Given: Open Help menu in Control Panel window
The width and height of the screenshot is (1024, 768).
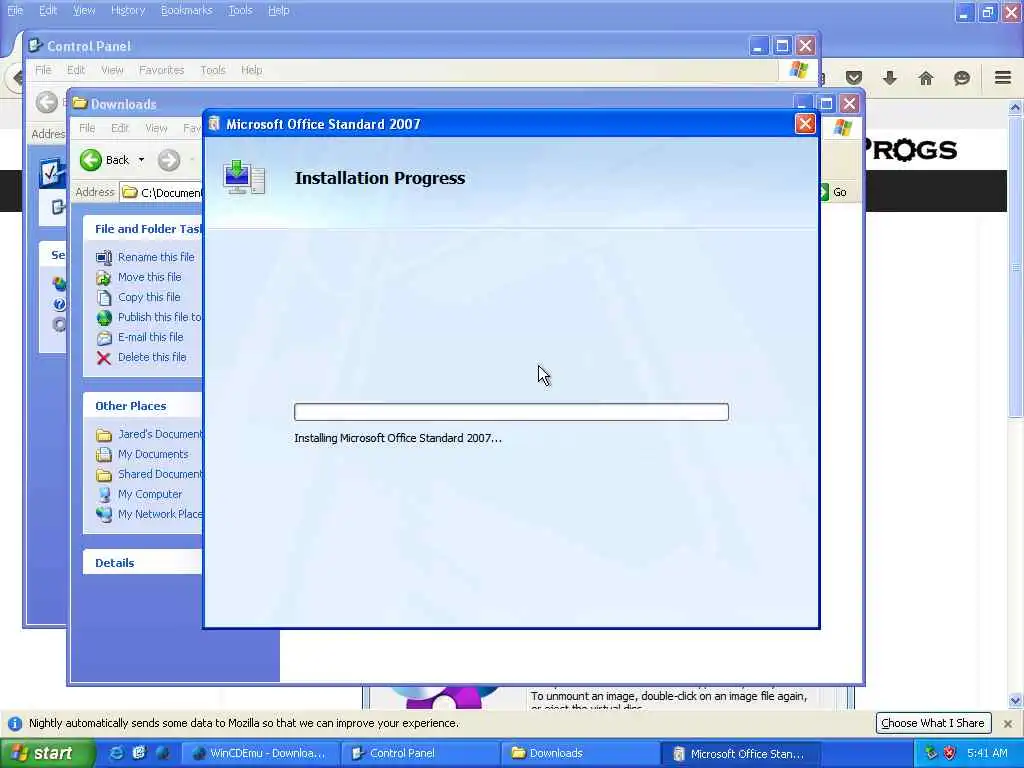Looking at the screenshot, I should click(251, 70).
